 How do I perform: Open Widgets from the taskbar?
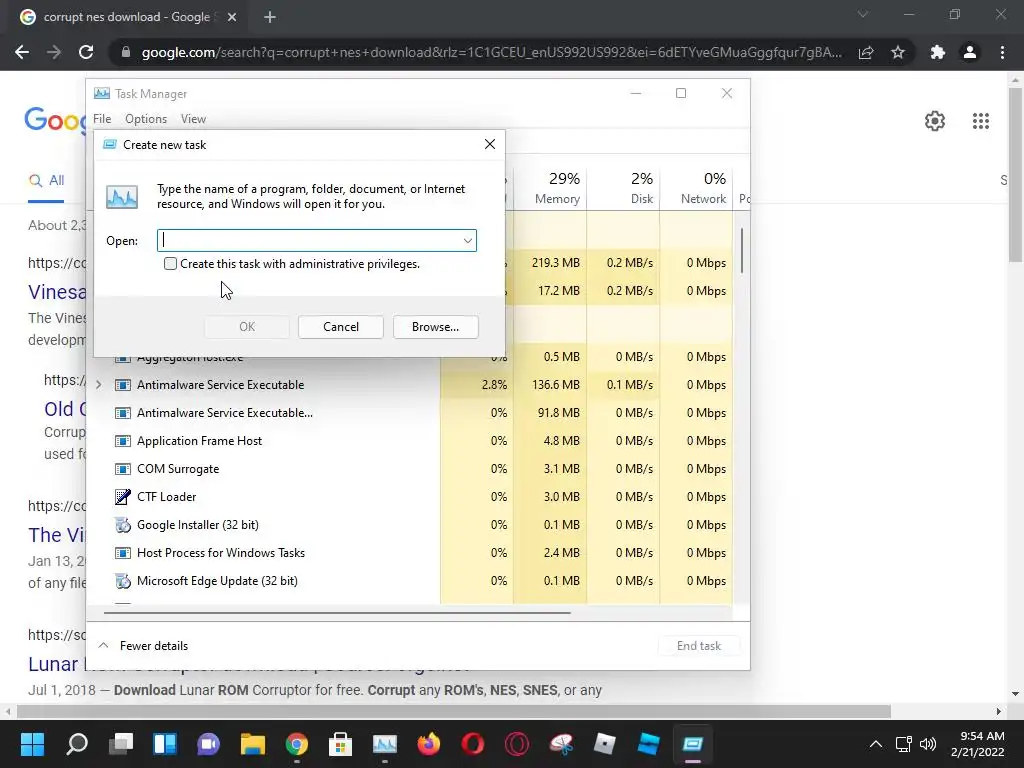[165, 744]
